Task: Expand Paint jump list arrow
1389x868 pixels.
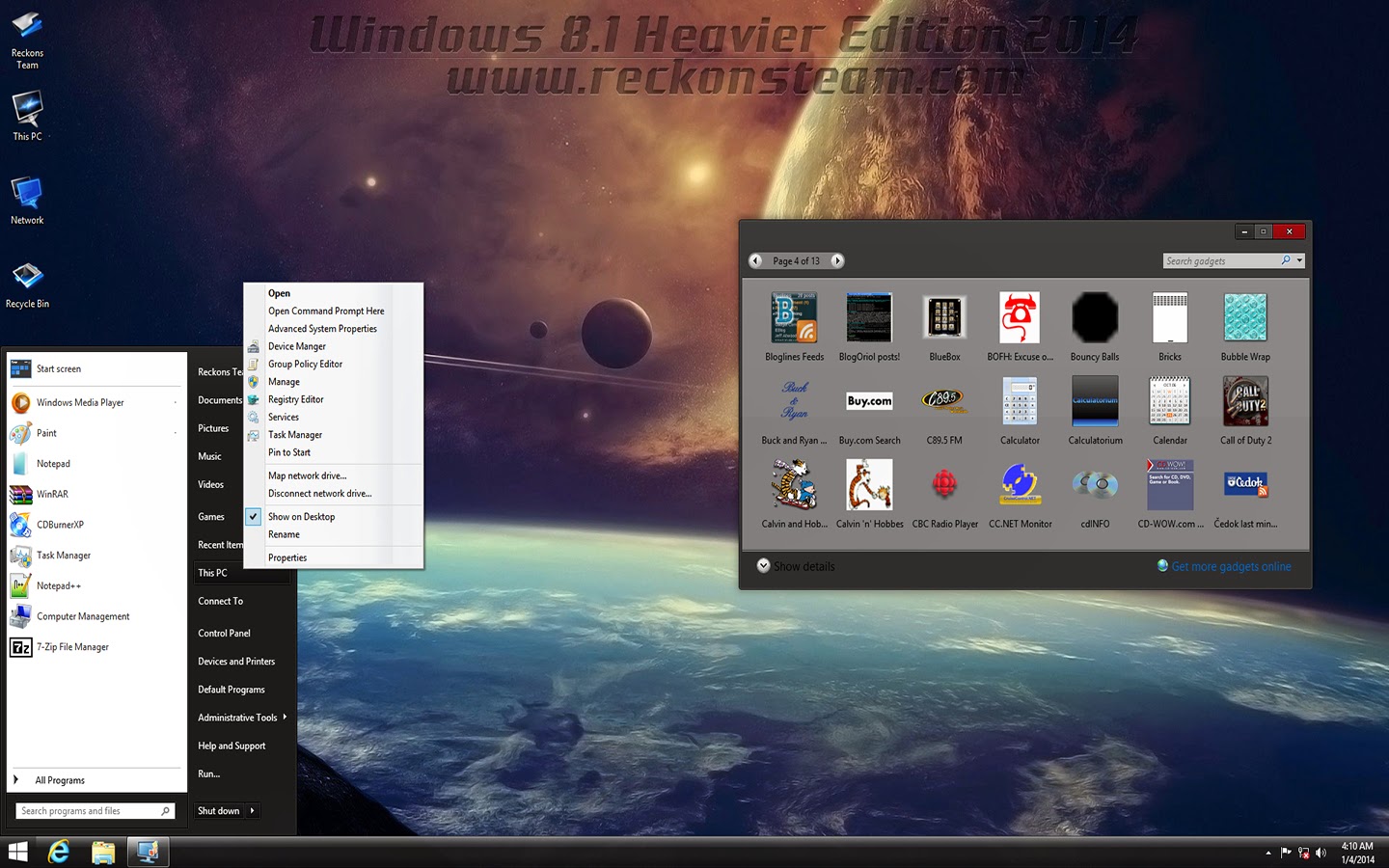Action: click(x=176, y=433)
